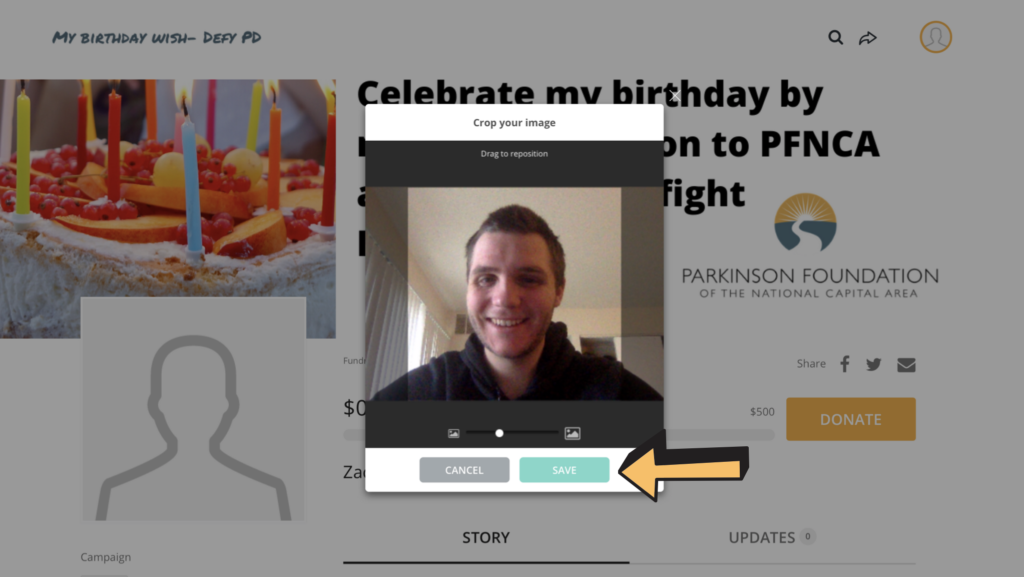
Task: Click the small image zoom-out icon
Action: coord(453,433)
